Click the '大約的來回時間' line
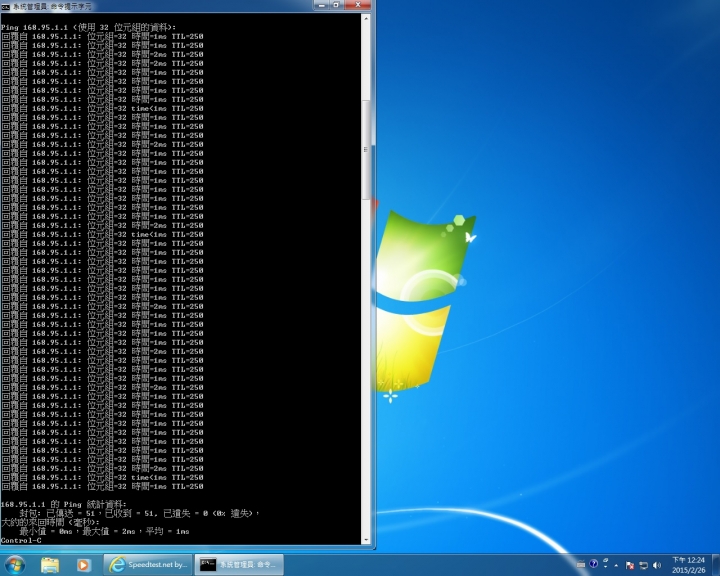This screenshot has height=576, width=720. click(50, 522)
